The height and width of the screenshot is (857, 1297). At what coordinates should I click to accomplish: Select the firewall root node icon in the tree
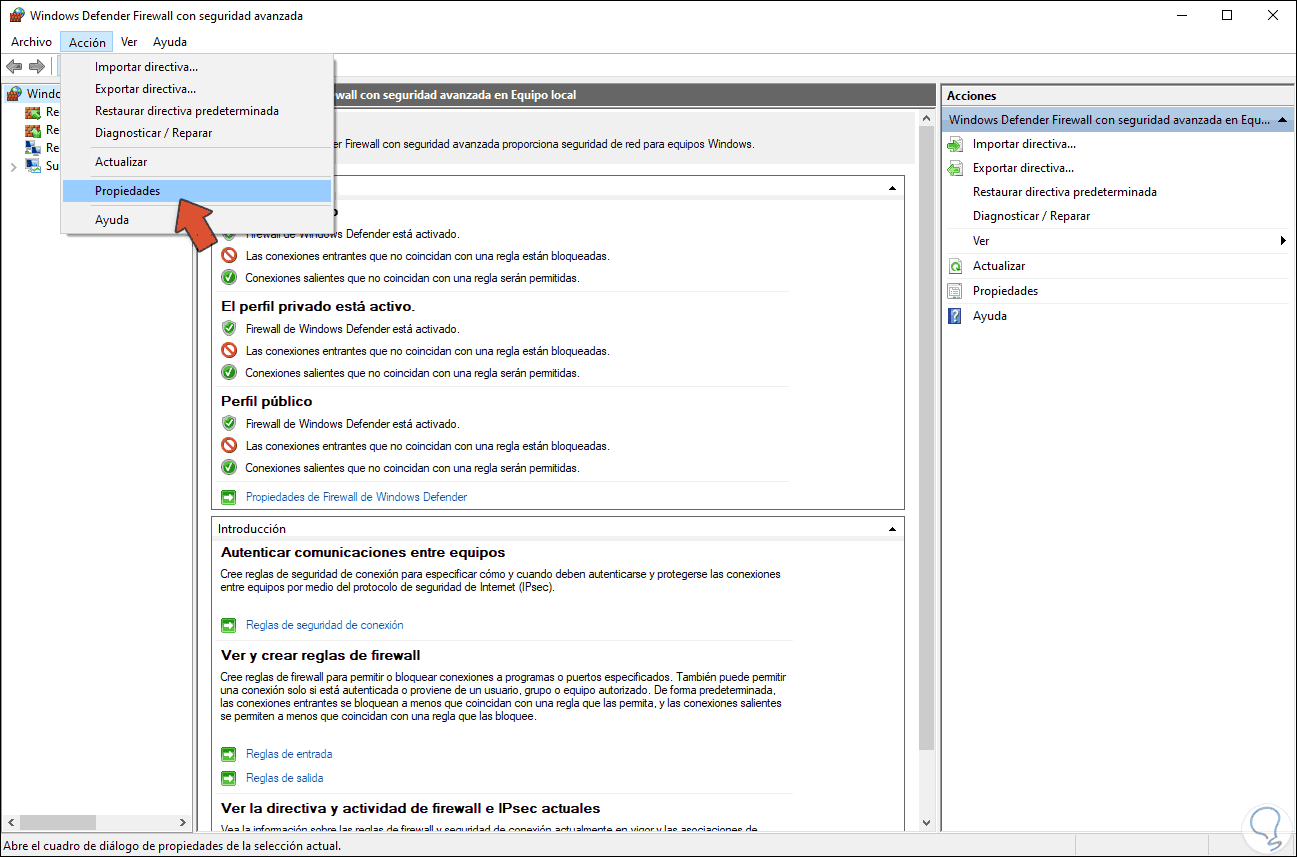[x=13, y=94]
